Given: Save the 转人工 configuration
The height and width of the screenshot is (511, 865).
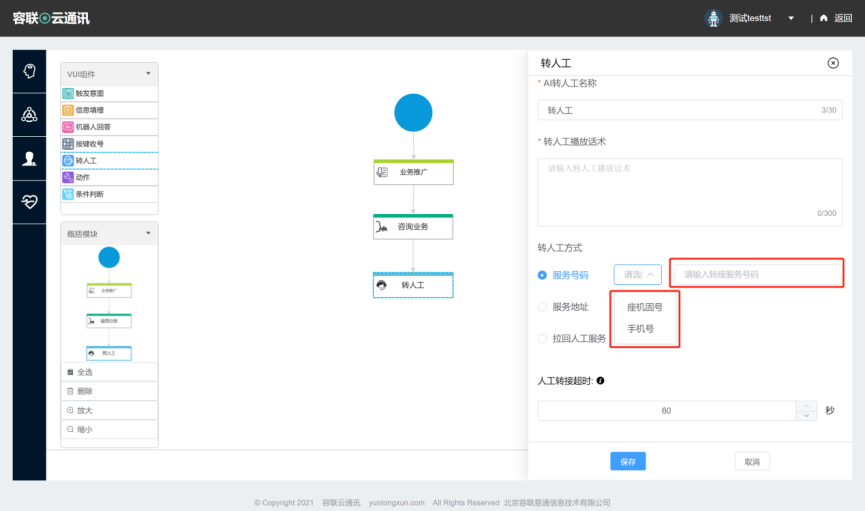Looking at the screenshot, I should pyautogui.click(x=628, y=461).
